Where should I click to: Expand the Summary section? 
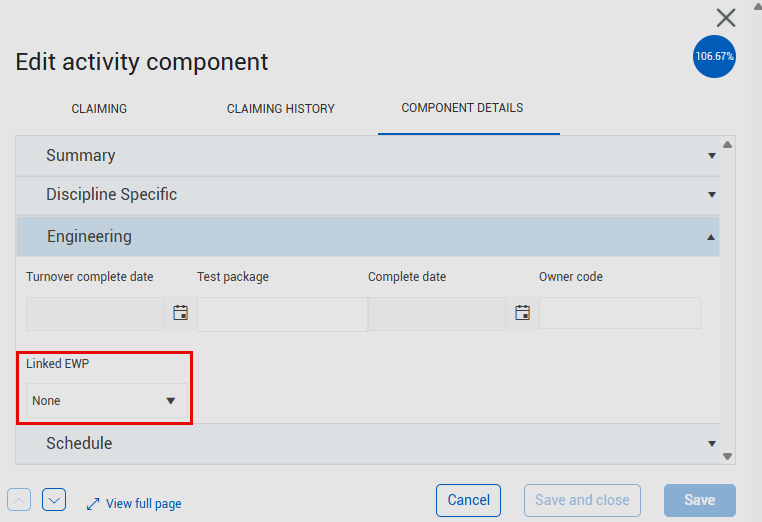pyautogui.click(x=366, y=156)
